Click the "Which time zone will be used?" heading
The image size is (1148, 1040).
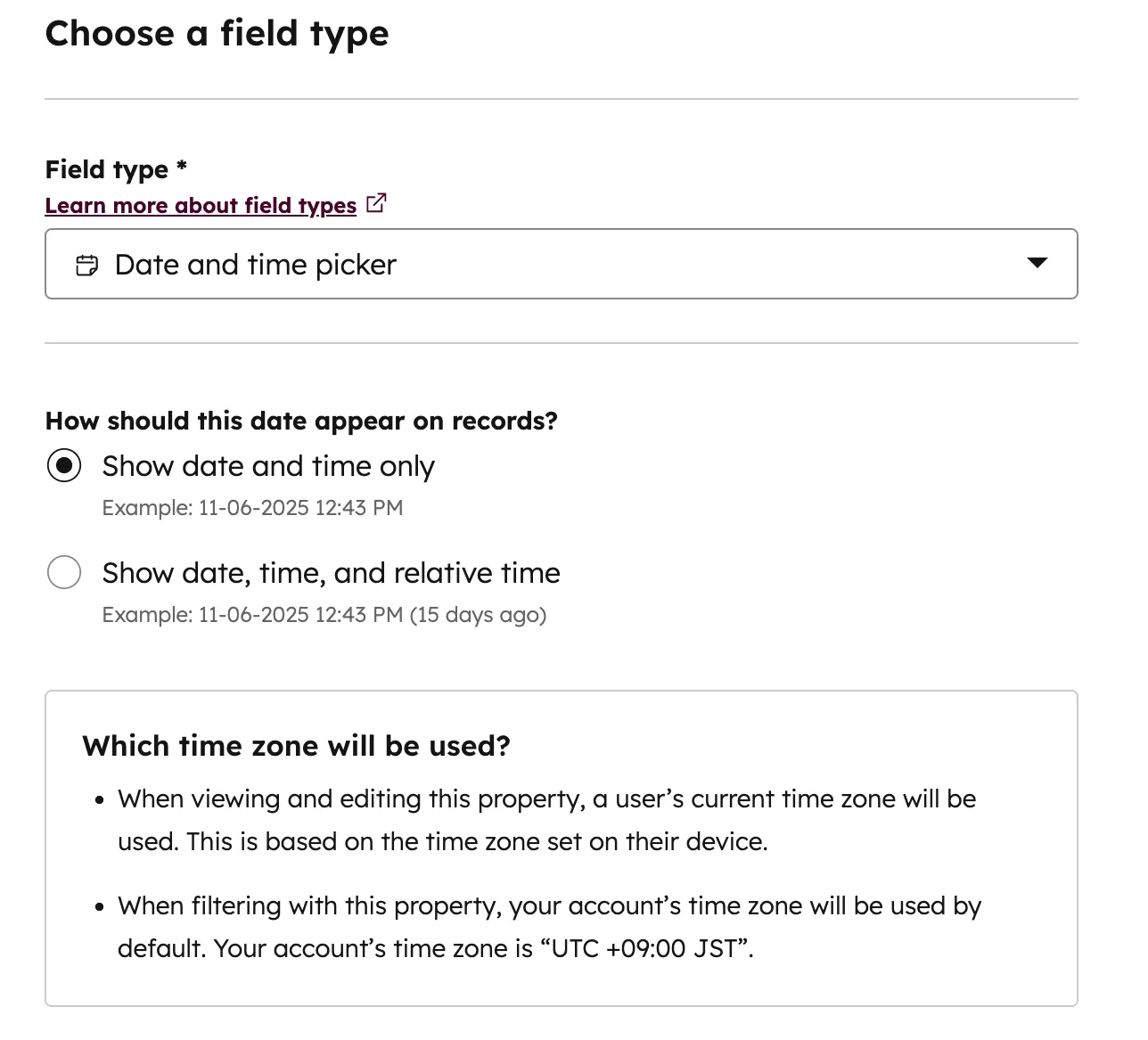pyautogui.click(x=297, y=746)
